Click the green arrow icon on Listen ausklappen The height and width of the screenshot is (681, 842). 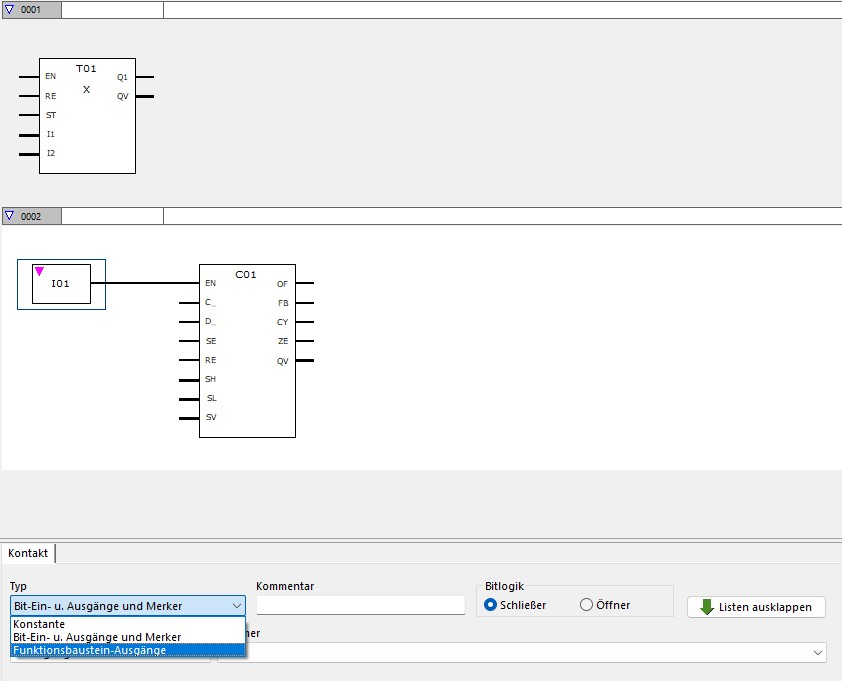coord(706,607)
